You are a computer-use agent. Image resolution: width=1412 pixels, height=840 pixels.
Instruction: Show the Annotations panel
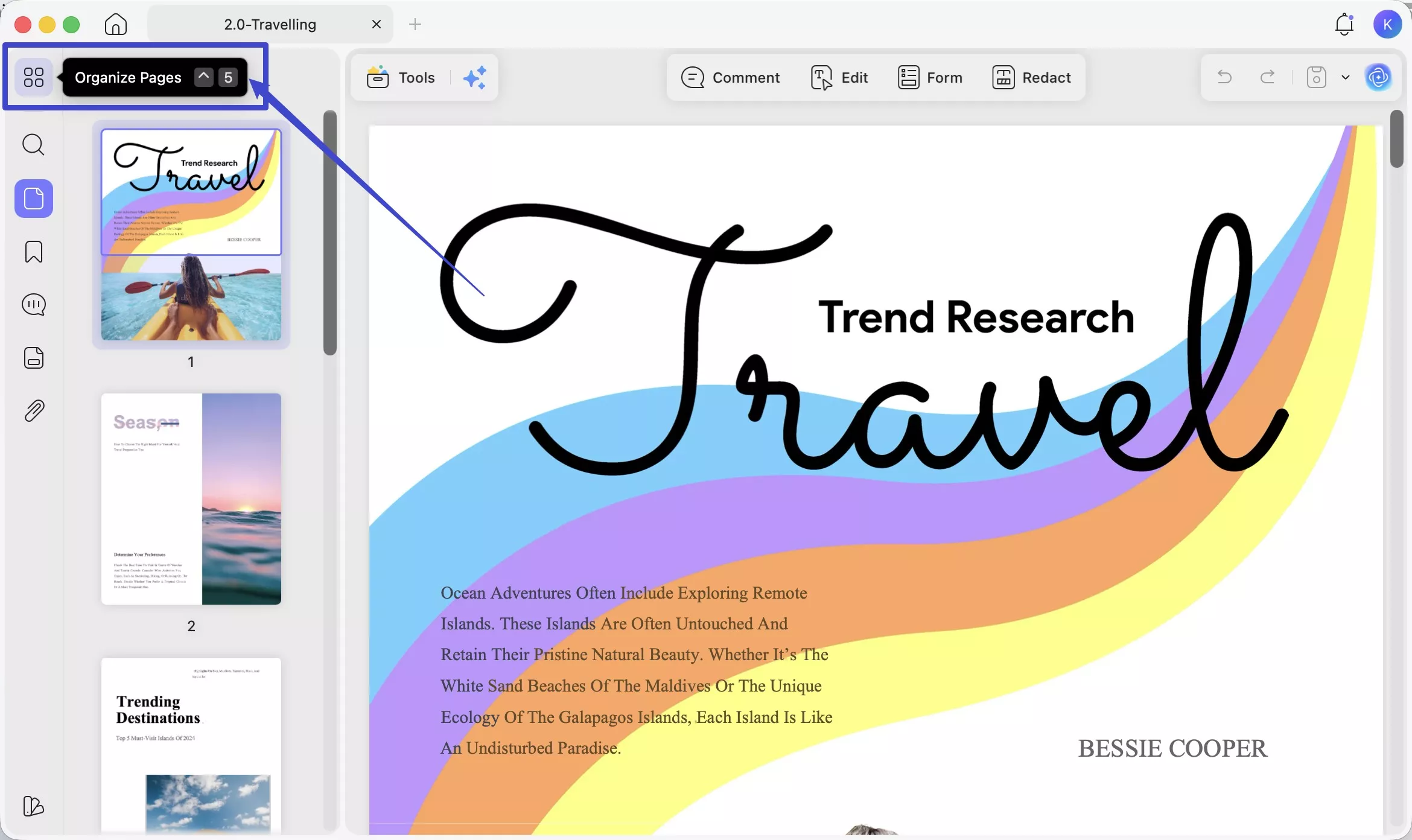point(34,304)
